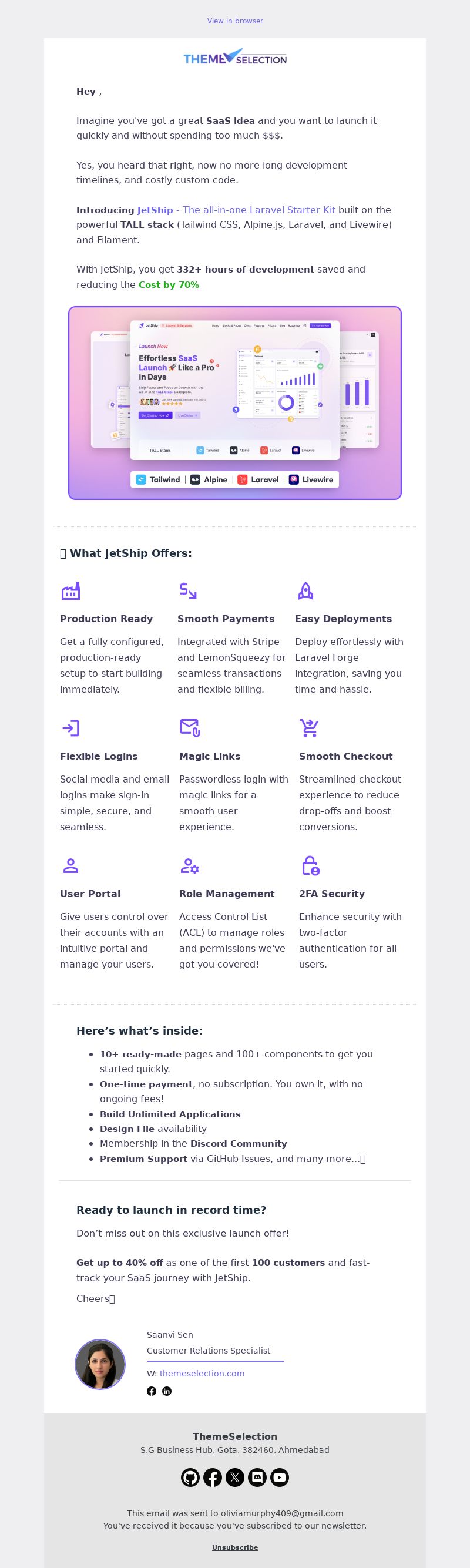Click the Production Ready factory icon

(x=70, y=590)
